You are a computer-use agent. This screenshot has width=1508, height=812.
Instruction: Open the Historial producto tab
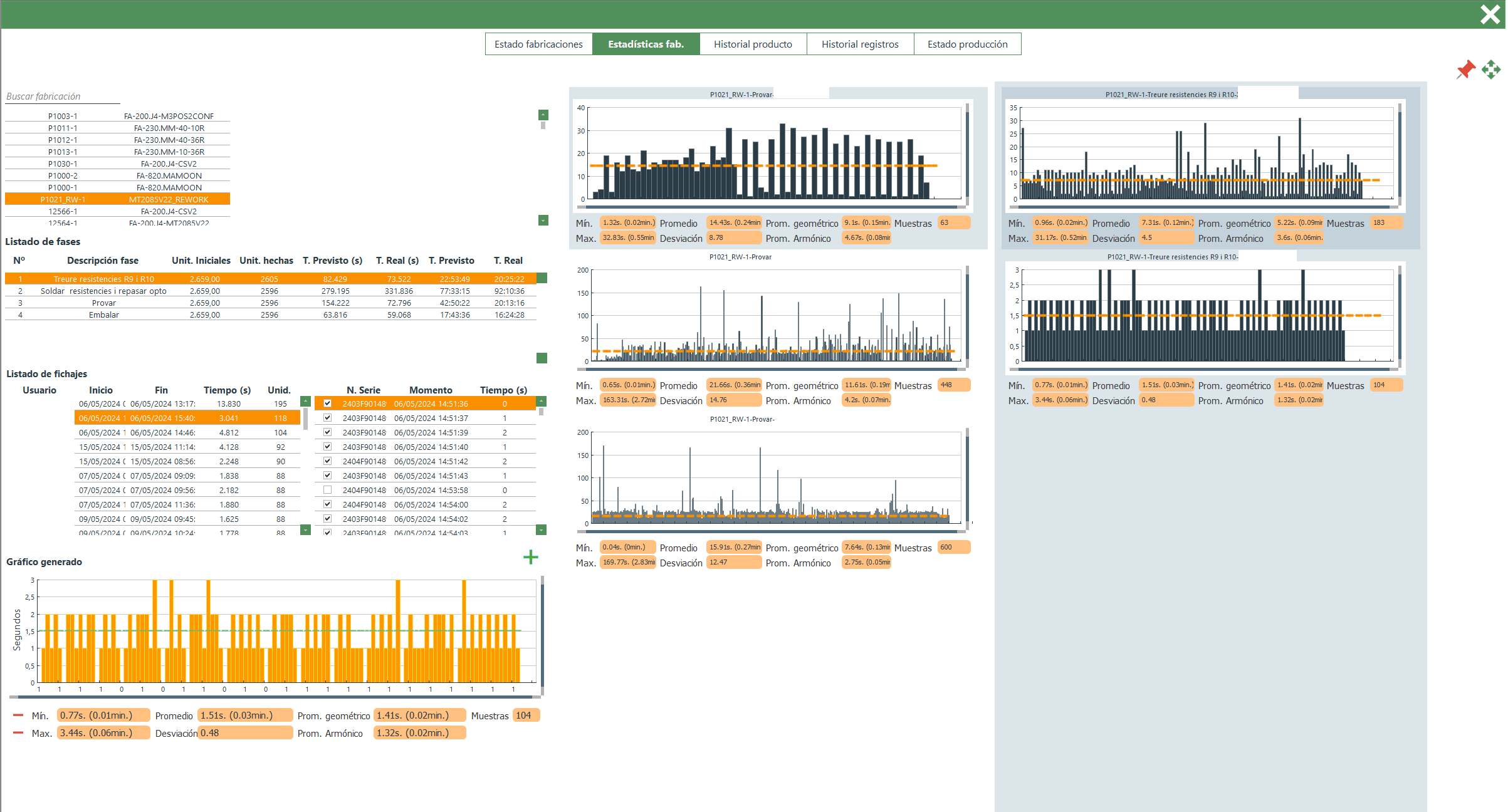(x=753, y=44)
